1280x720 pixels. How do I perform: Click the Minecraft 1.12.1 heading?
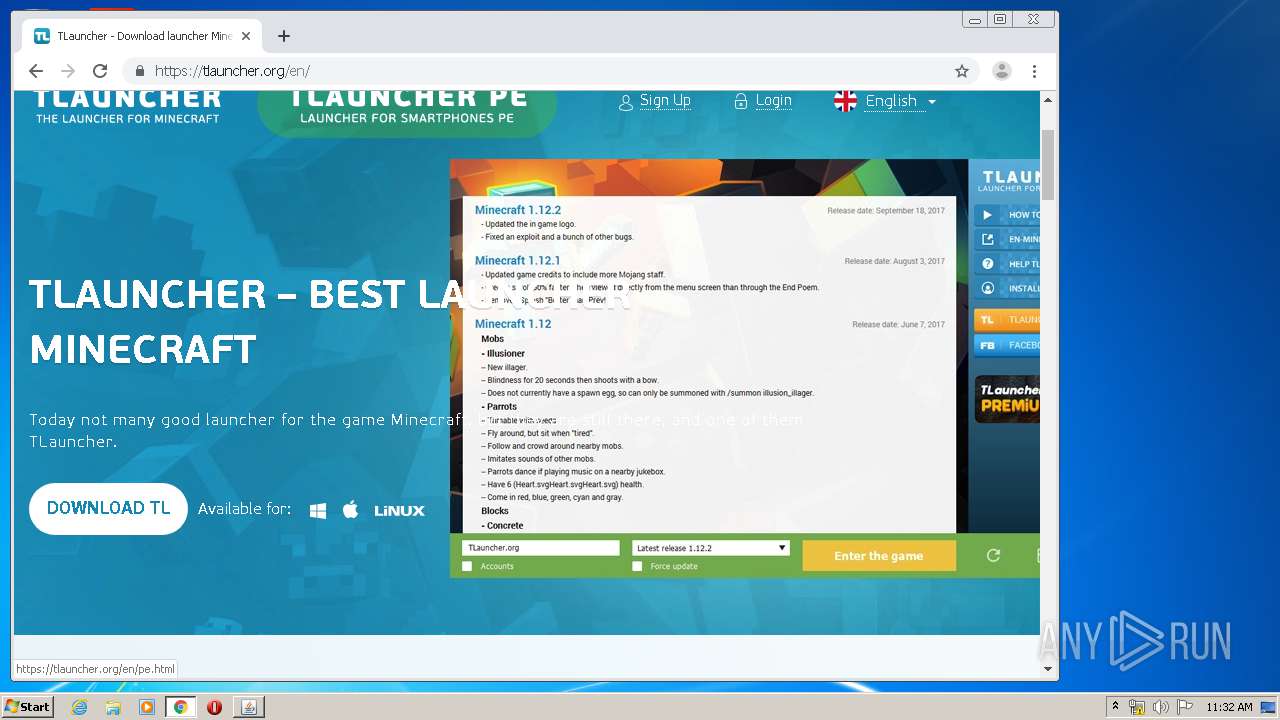click(x=517, y=261)
